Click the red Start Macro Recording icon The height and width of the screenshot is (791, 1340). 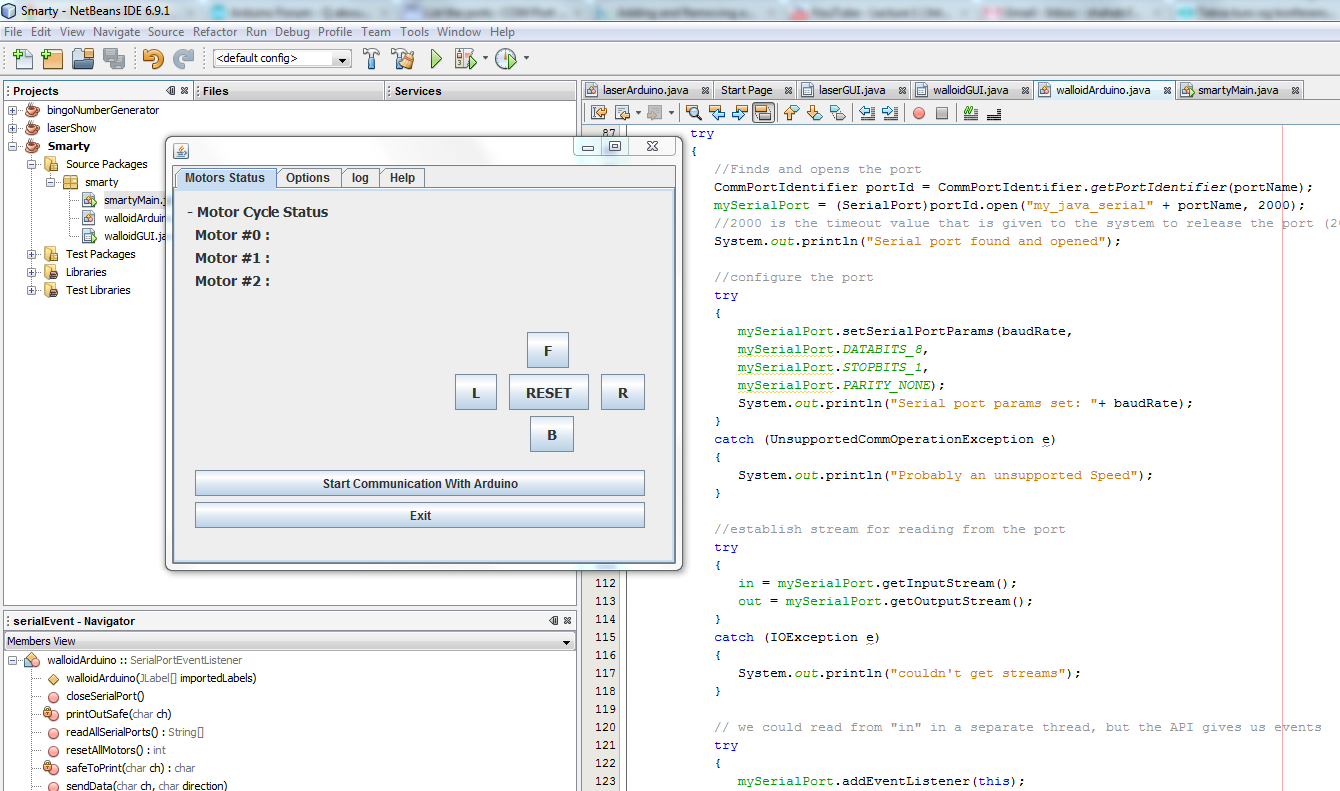918,112
